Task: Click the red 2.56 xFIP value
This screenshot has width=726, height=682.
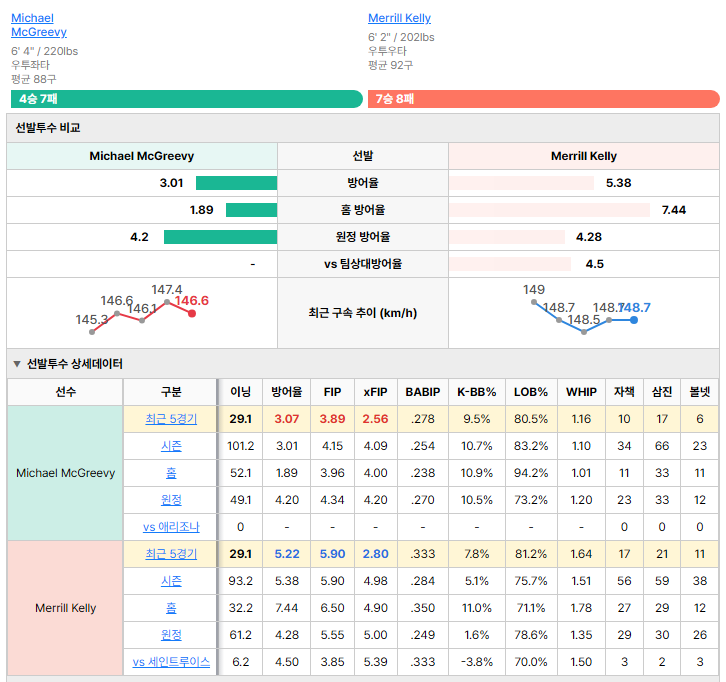Action: click(376, 419)
